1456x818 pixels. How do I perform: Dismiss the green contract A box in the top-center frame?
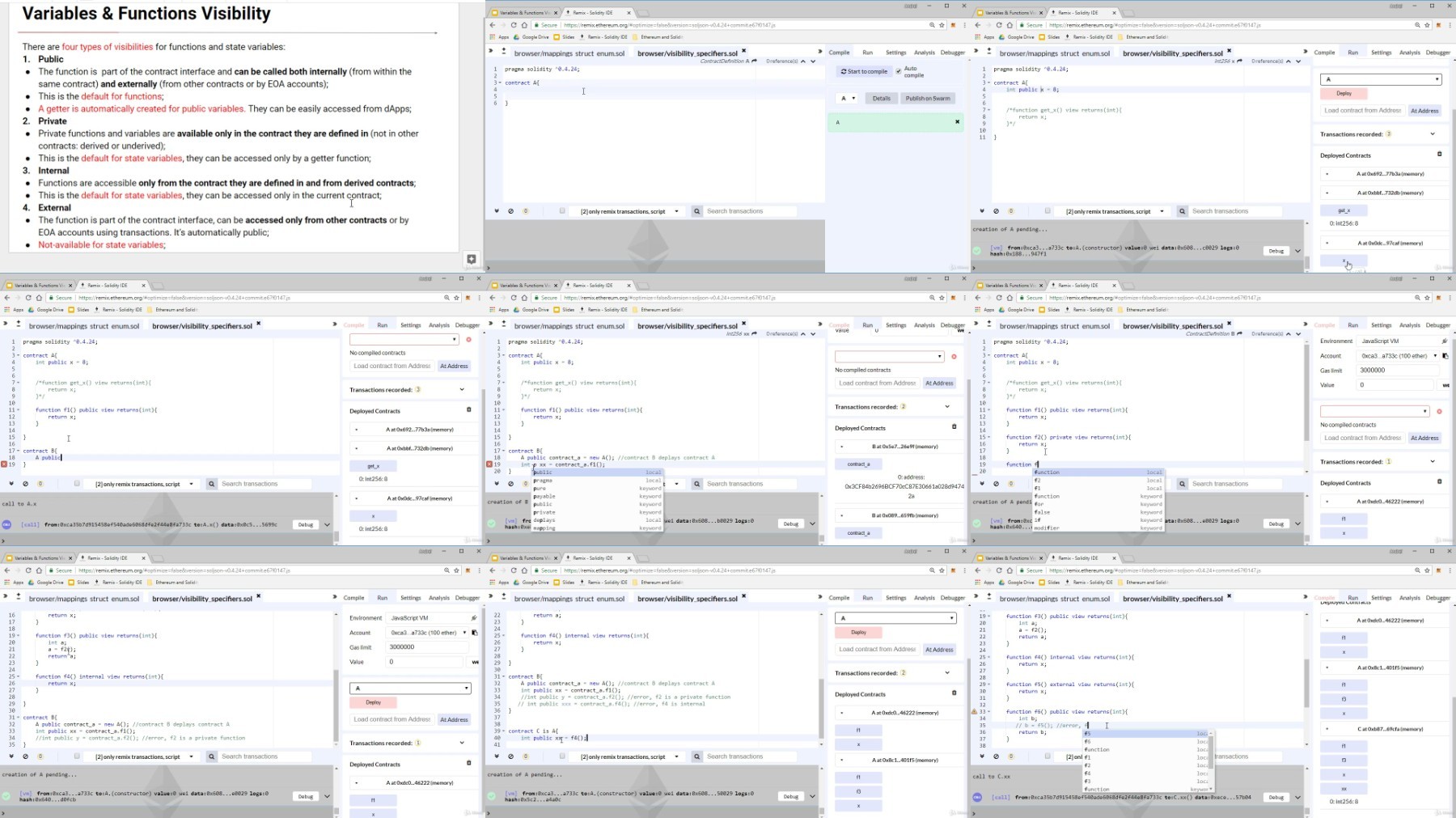tap(957, 122)
